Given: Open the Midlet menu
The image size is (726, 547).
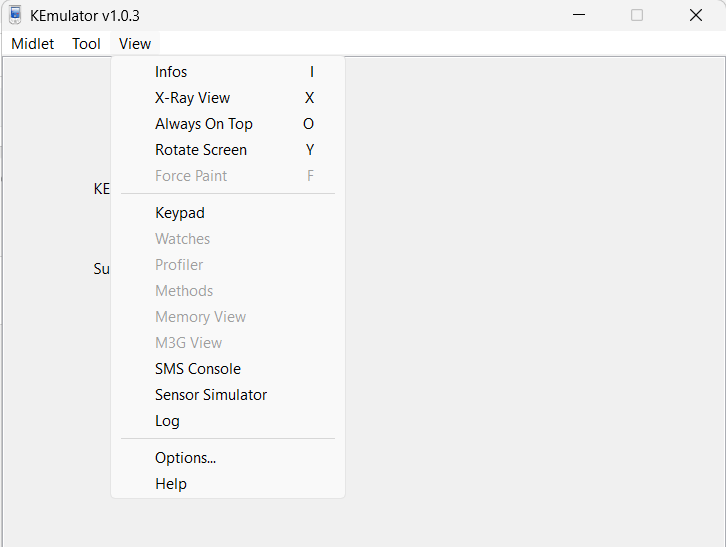Looking at the screenshot, I should pos(32,44).
